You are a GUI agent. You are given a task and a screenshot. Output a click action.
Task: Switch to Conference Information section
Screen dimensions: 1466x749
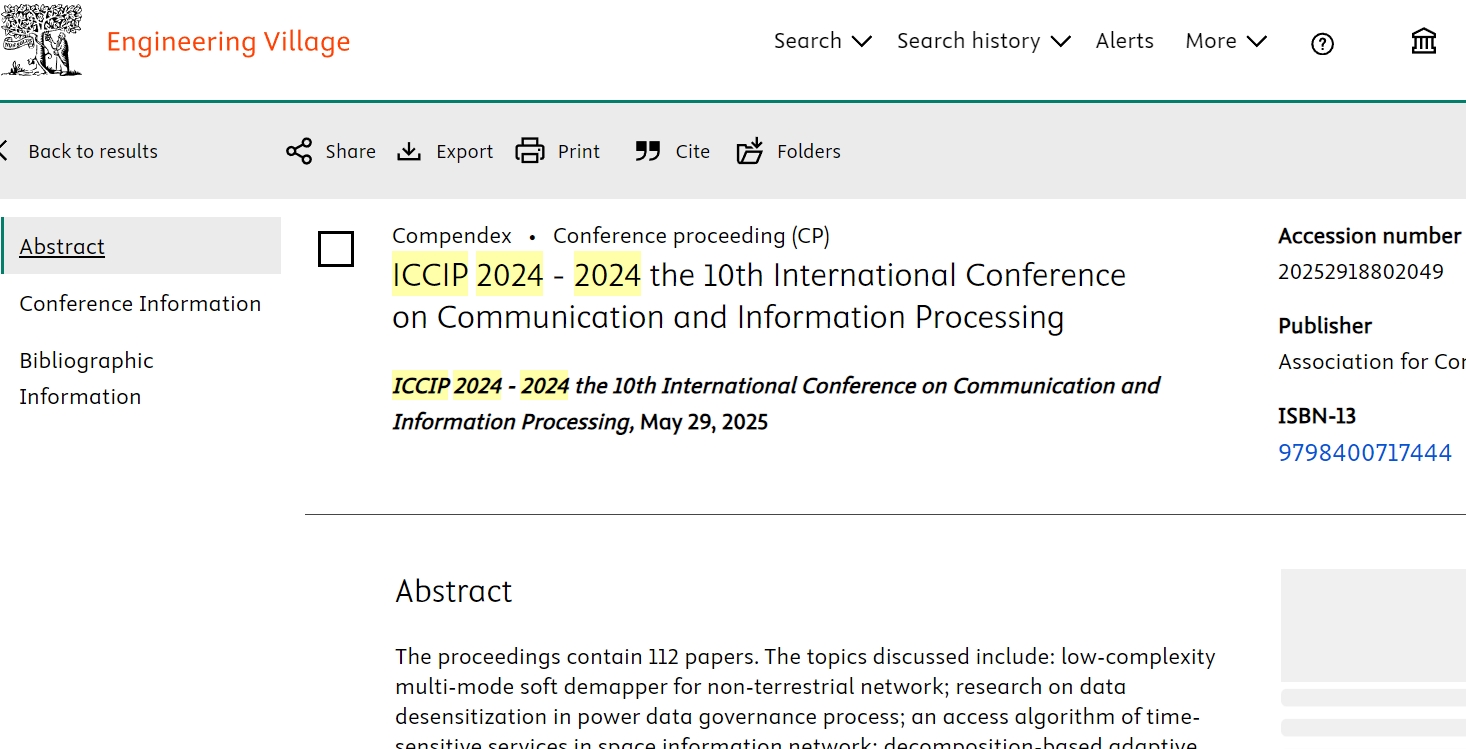pyautogui.click(x=140, y=303)
